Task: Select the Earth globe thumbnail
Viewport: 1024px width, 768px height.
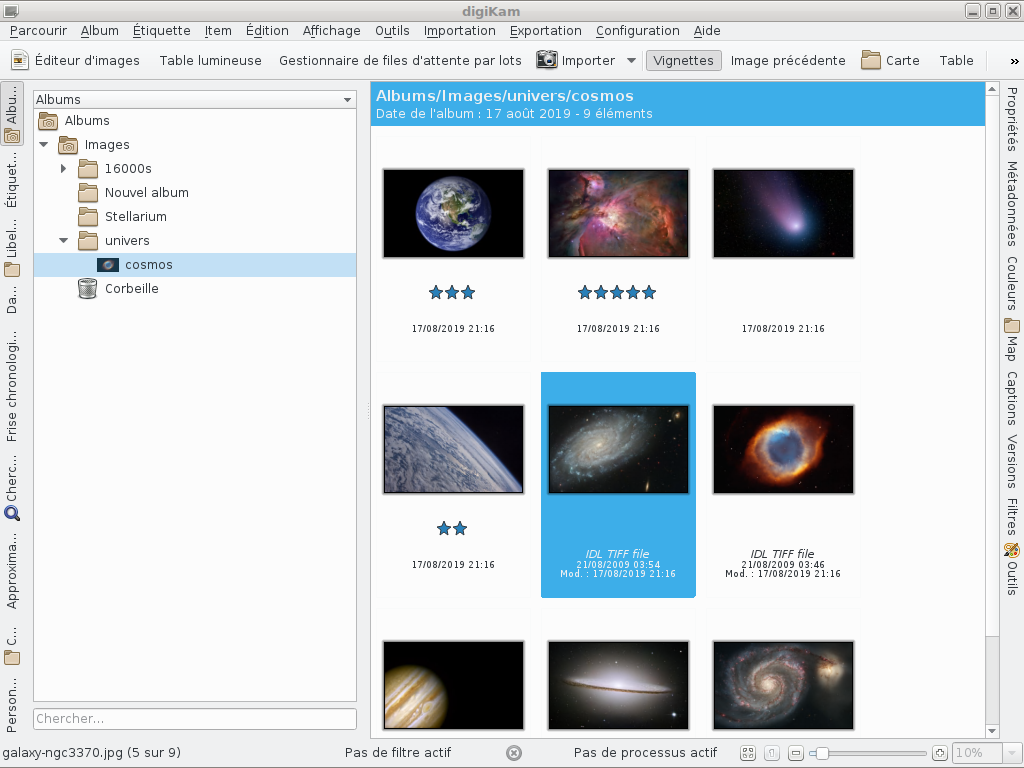Action: pyautogui.click(x=453, y=213)
